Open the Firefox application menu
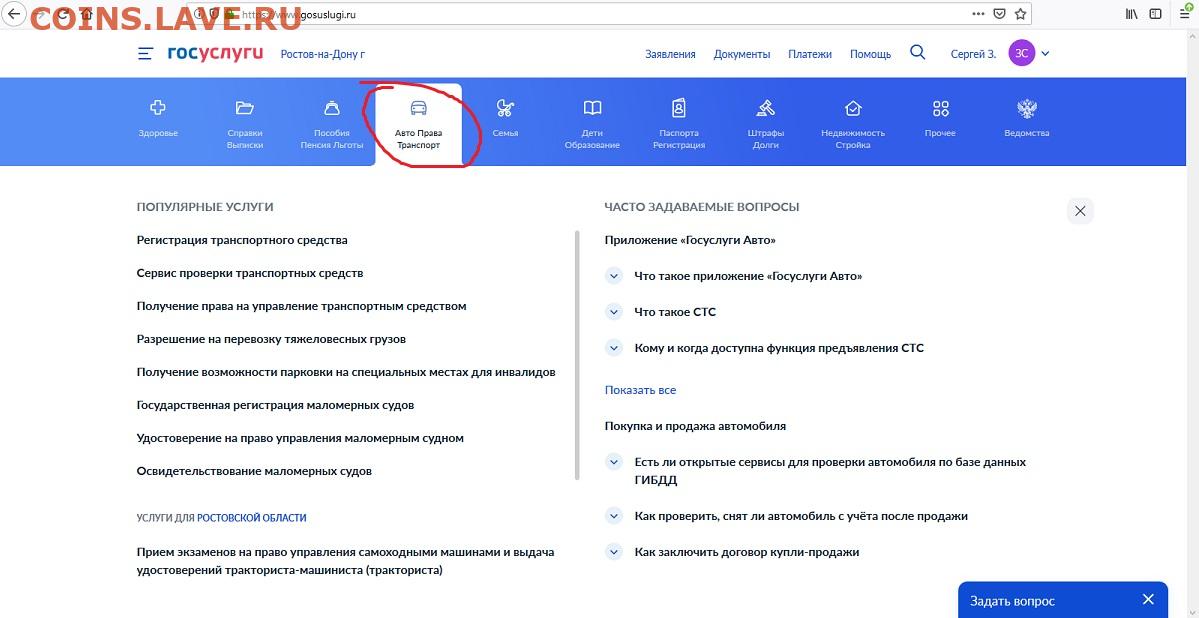This screenshot has height=618, width=1199. [1183, 14]
